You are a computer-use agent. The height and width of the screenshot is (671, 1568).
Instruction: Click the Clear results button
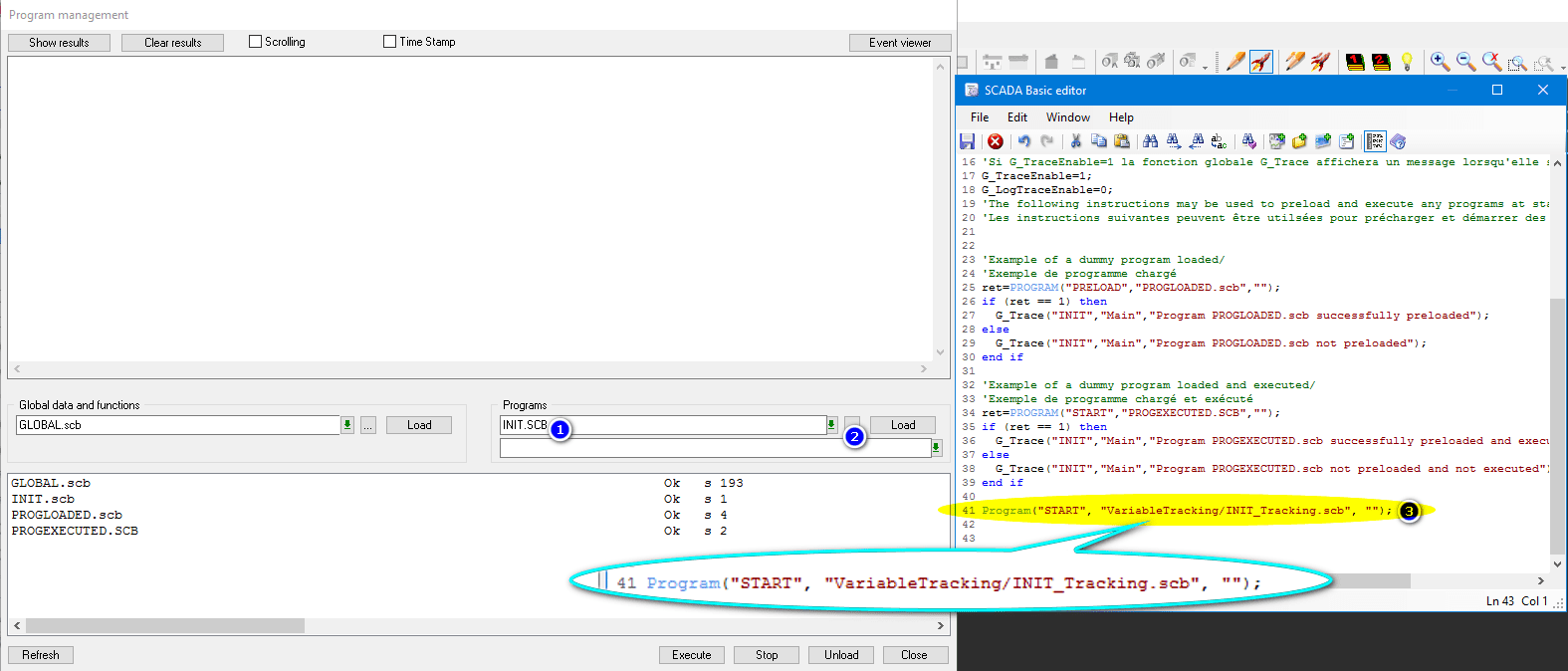click(x=172, y=43)
